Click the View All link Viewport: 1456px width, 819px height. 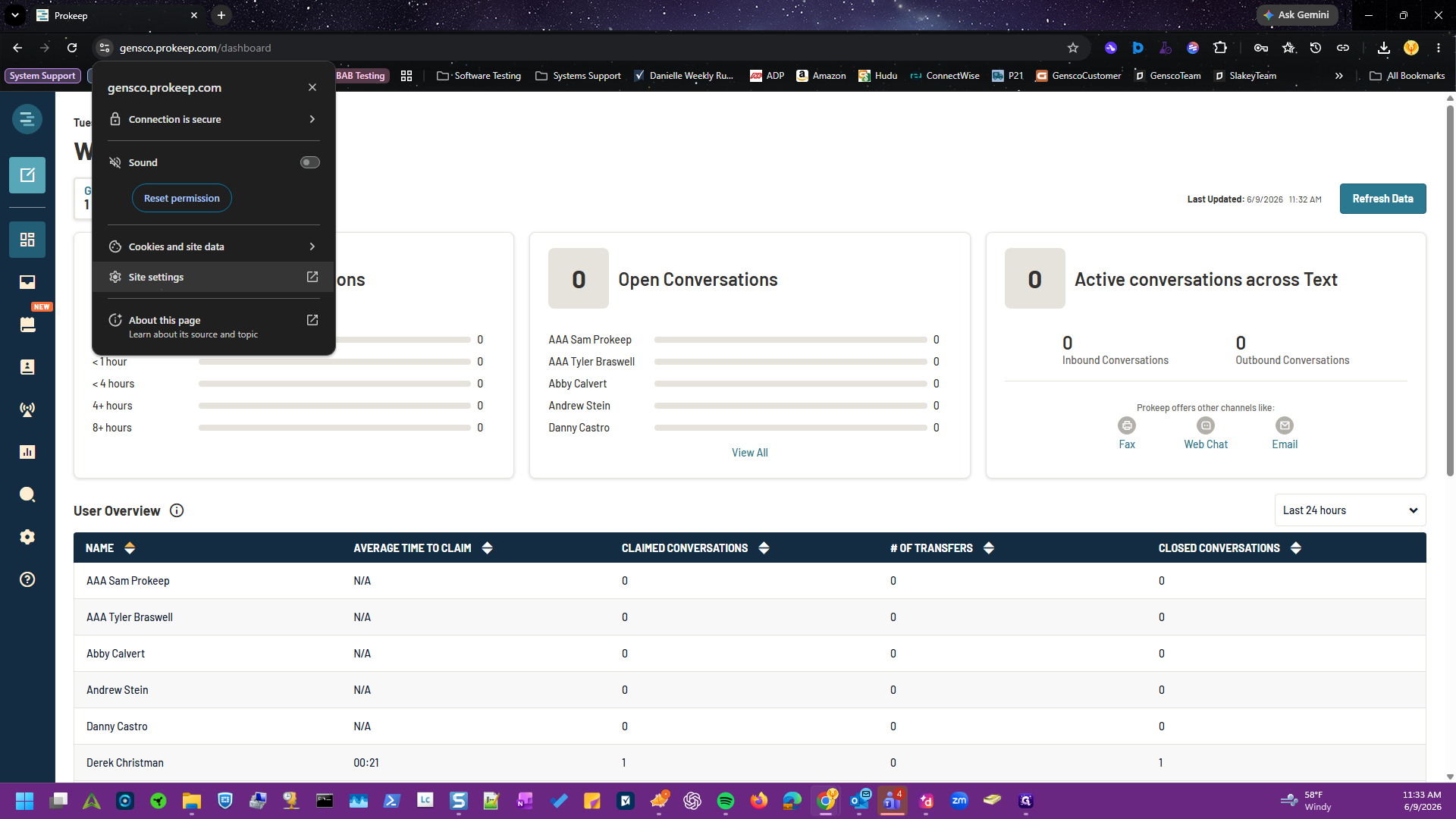pos(749,453)
